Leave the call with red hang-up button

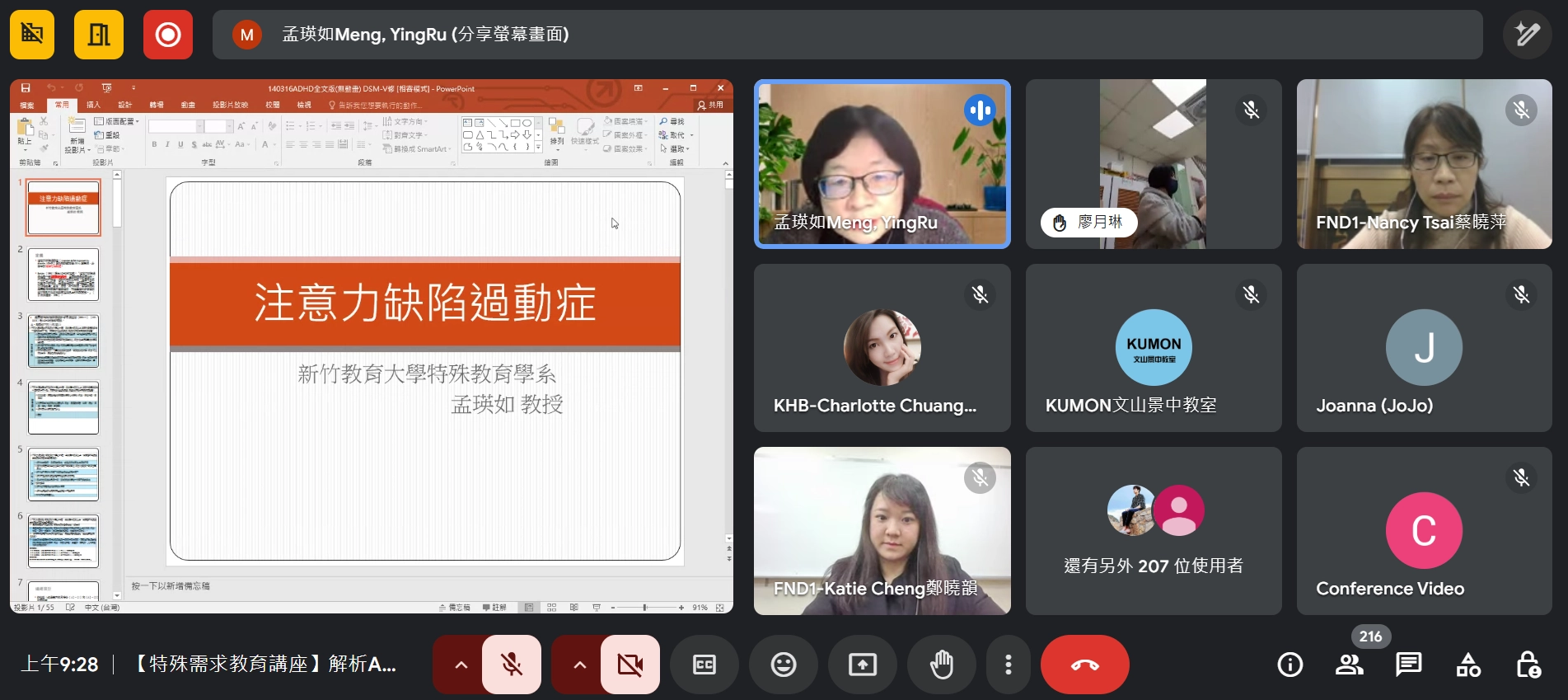point(1084,665)
